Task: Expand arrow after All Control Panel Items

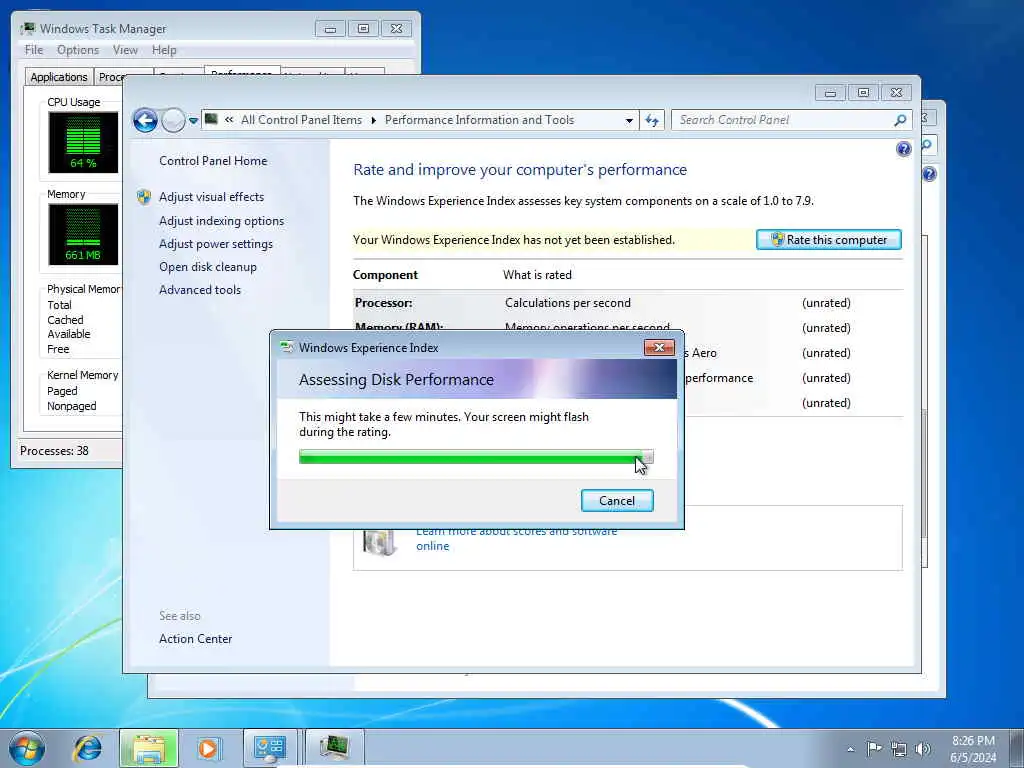Action: click(x=374, y=121)
